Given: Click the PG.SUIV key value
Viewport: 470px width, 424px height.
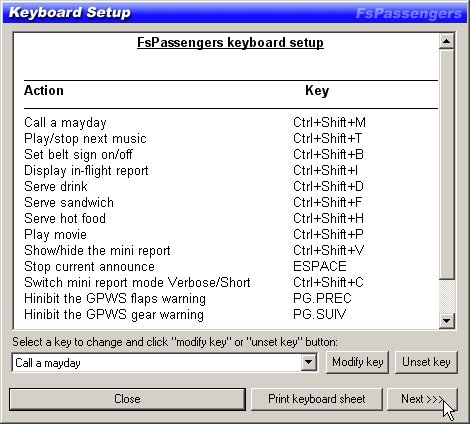Looking at the screenshot, I should pyautogui.click(x=320, y=314).
